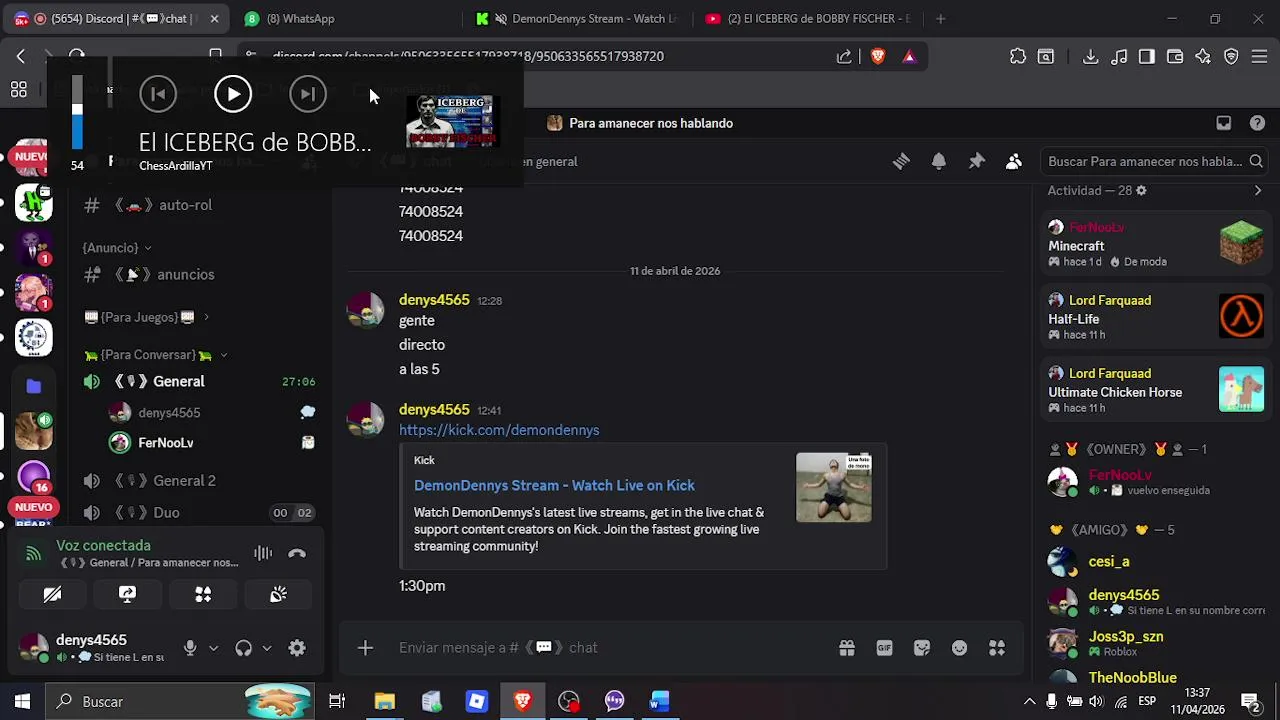Open Activity settings gear next to Actividad

pyautogui.click(x=1141, y=190)
